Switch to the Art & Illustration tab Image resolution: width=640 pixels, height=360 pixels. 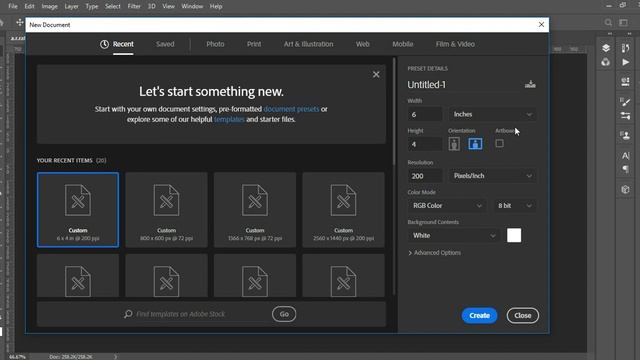point(309,44)
